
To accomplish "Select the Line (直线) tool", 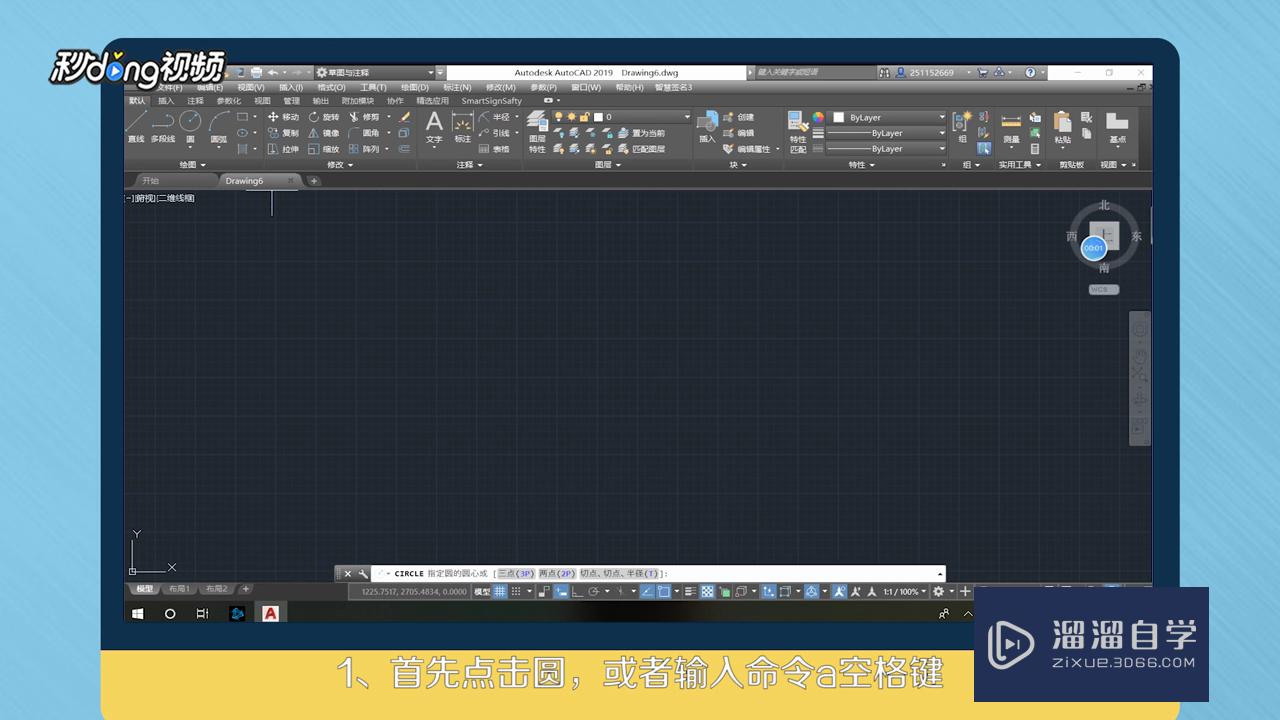I will click(136, 127).
